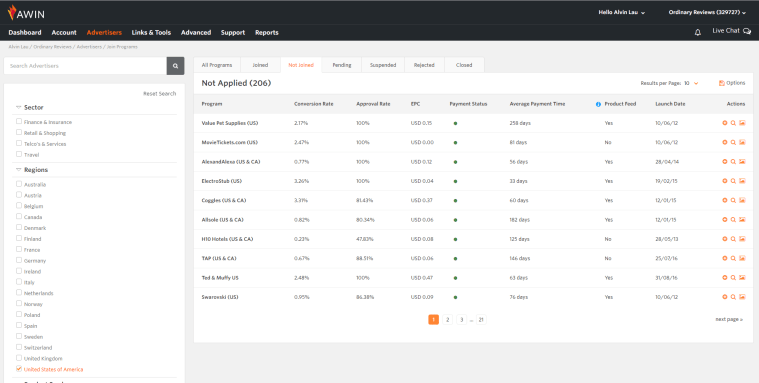Go to results page 21

point(481,320)
